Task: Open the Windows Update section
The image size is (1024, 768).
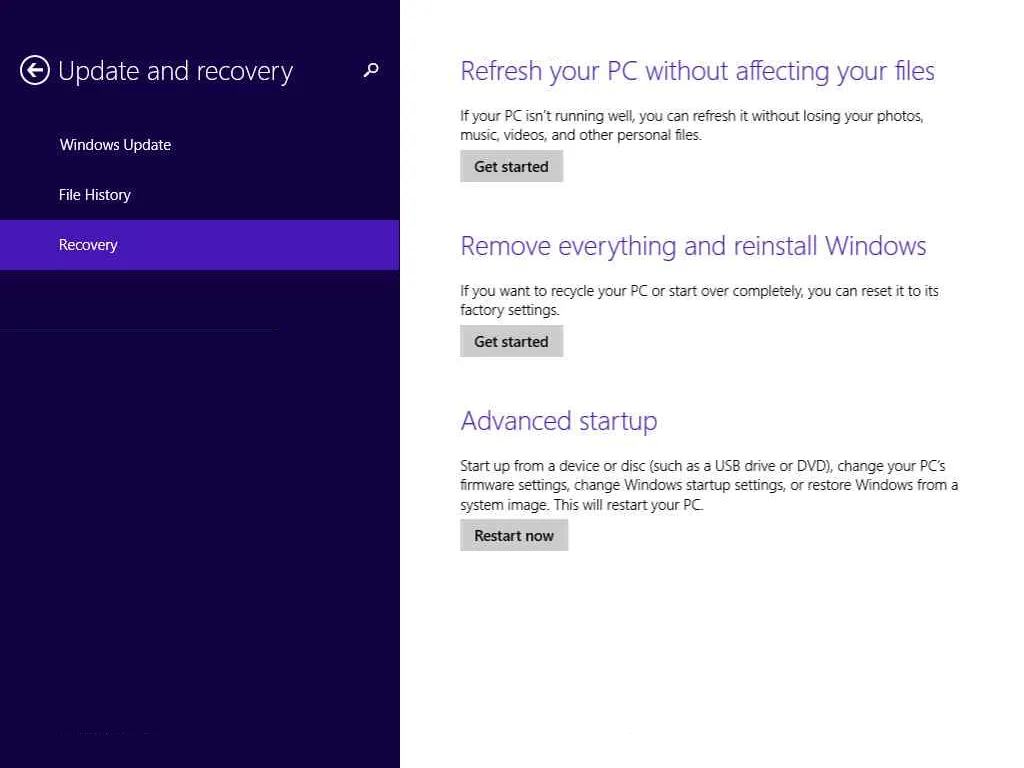Action: (115, 145)
